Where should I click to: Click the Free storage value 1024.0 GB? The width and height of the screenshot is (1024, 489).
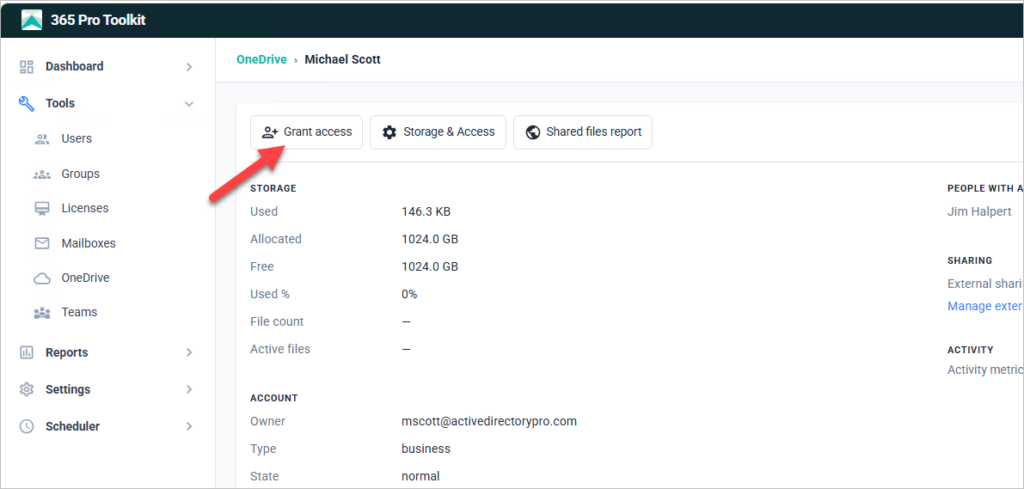click(x=430, y=266)
